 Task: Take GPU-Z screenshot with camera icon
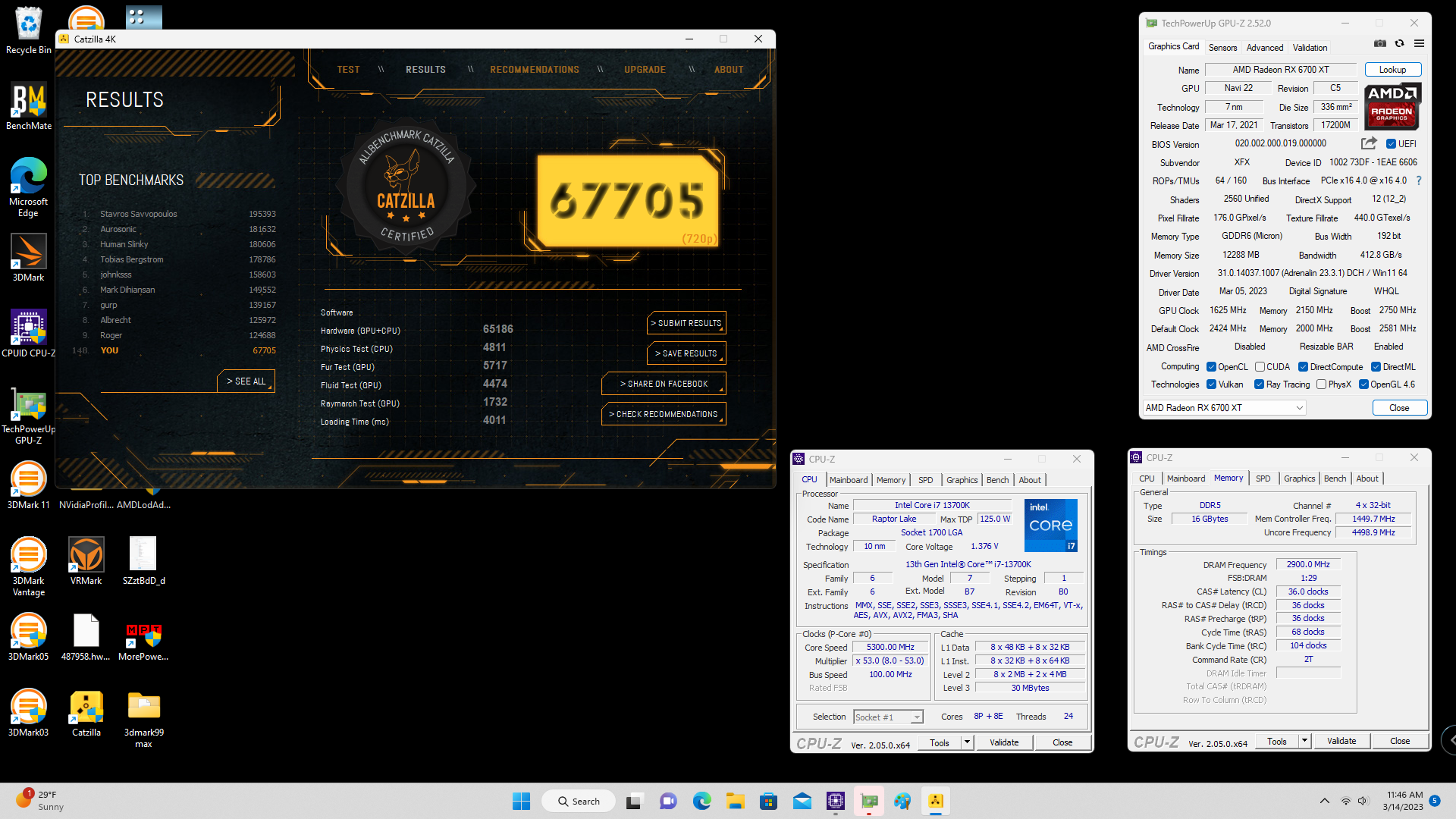coord(1380,44)
